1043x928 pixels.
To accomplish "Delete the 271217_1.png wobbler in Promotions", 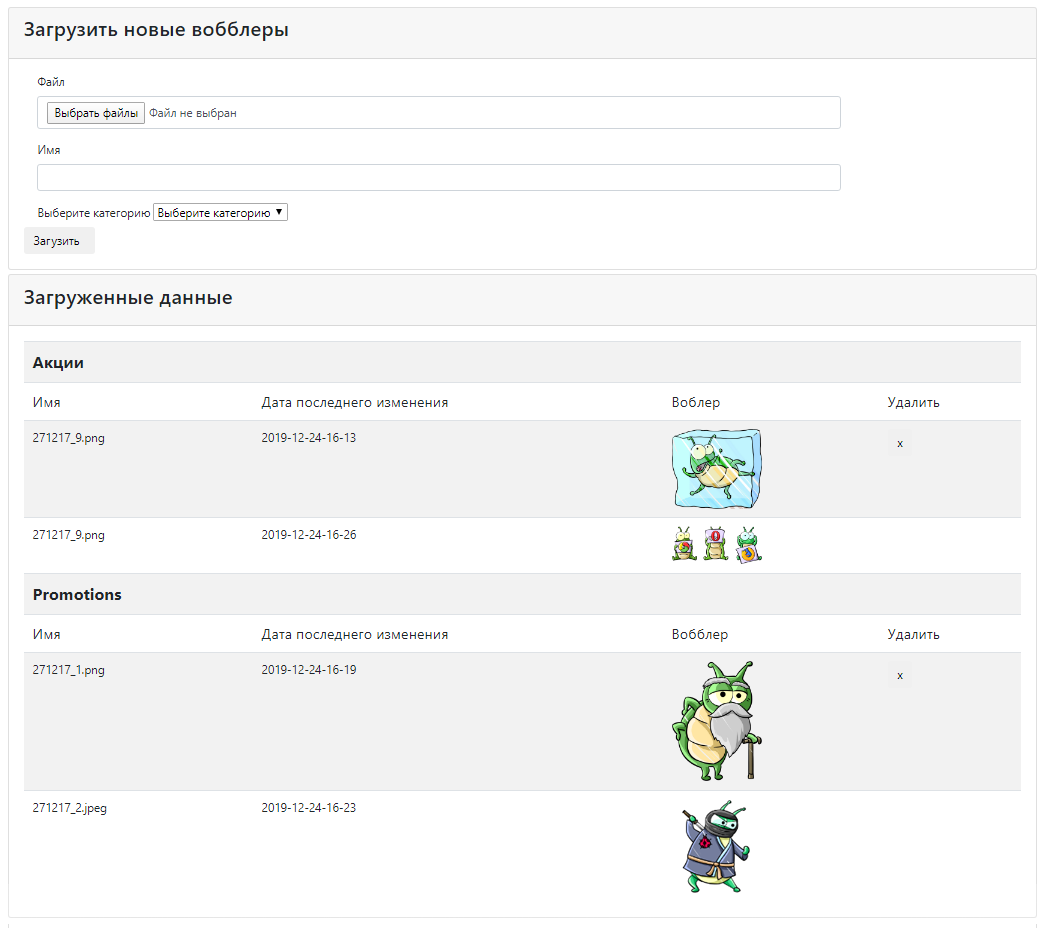I will click(900, 675).
